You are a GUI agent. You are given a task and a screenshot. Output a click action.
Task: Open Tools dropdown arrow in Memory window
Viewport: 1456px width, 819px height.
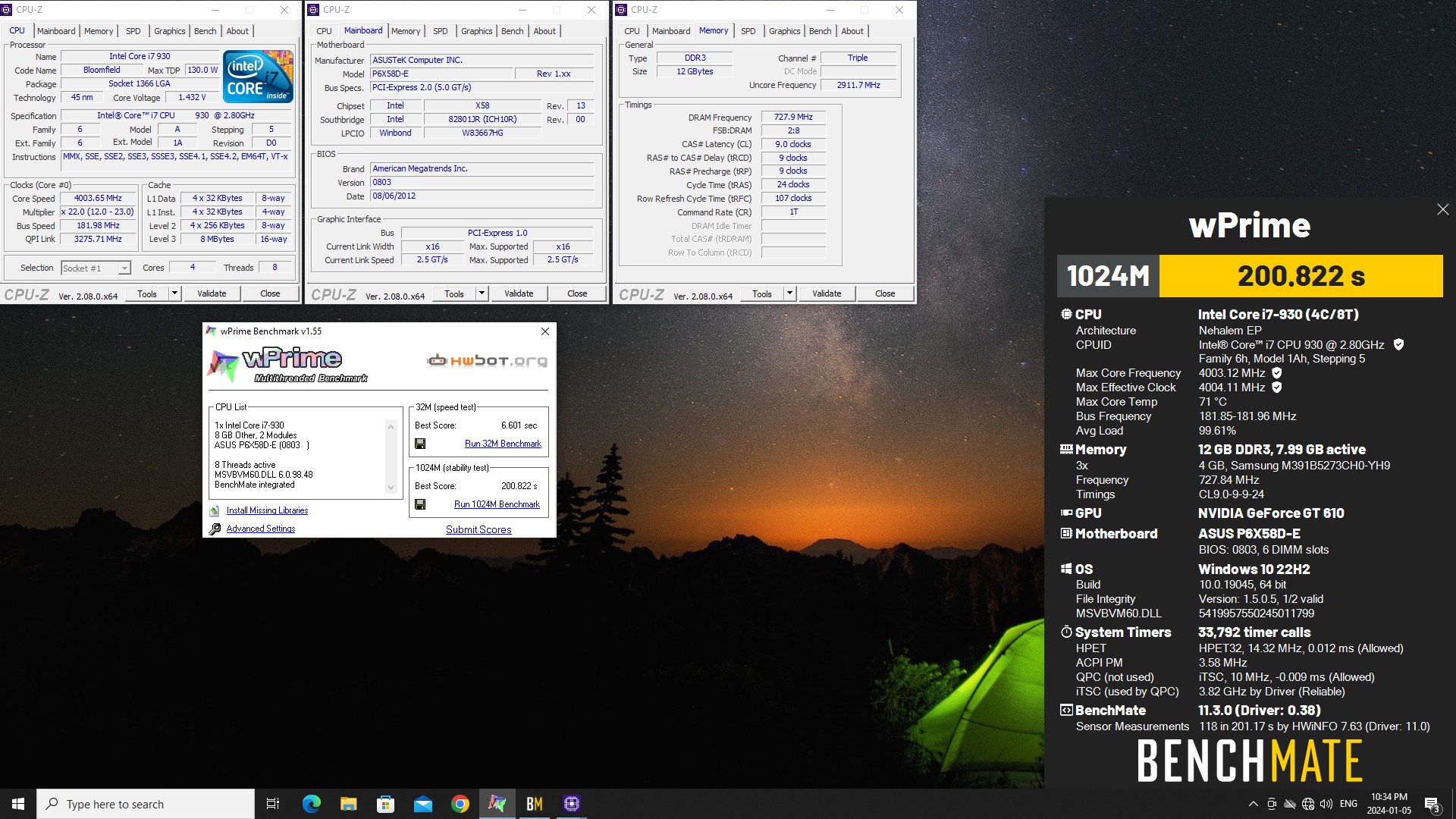789,293
